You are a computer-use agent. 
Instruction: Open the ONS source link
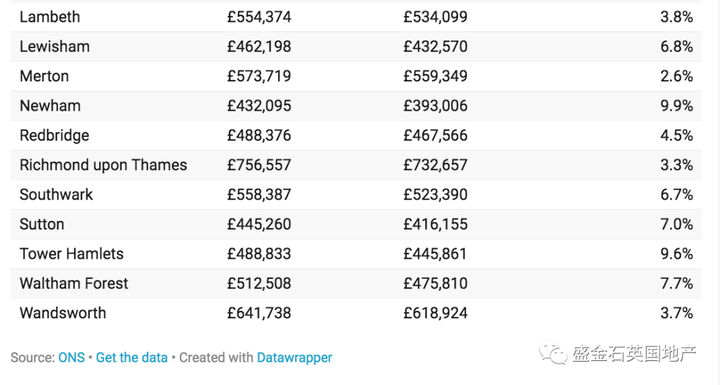click(71, 357)
